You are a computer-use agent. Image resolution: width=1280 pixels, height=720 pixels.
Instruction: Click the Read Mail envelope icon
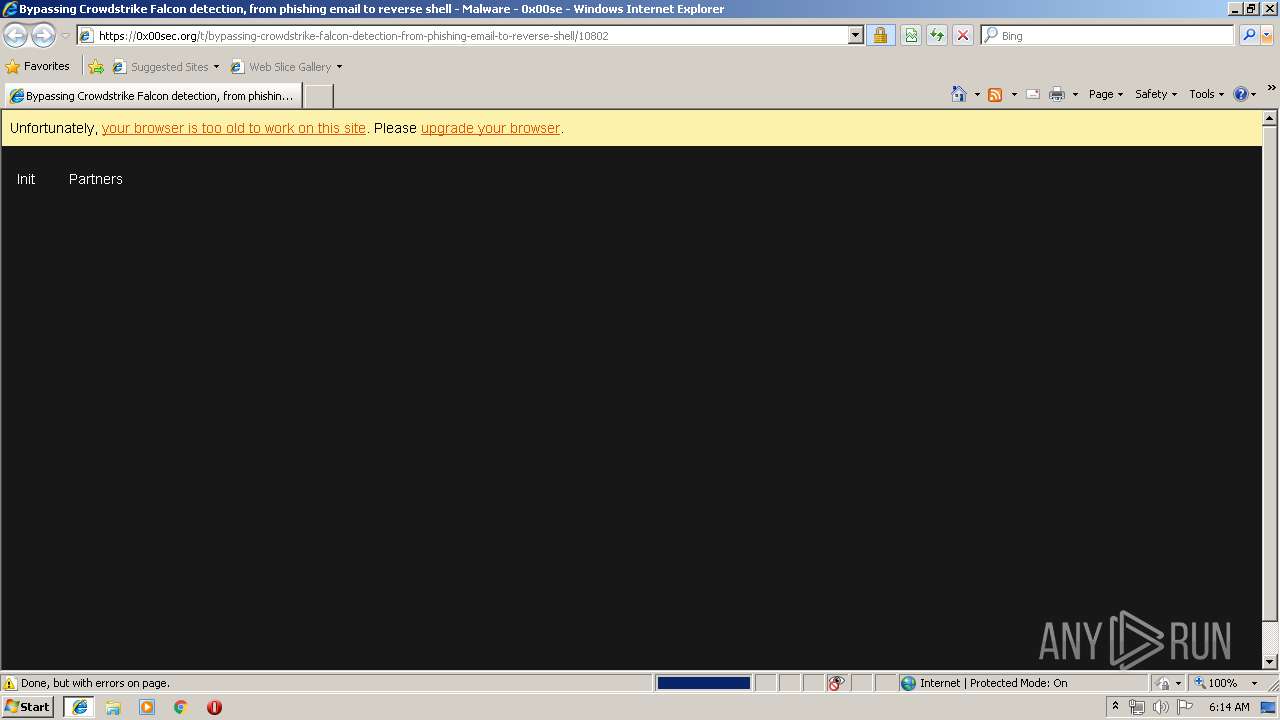click(1033, 94)
